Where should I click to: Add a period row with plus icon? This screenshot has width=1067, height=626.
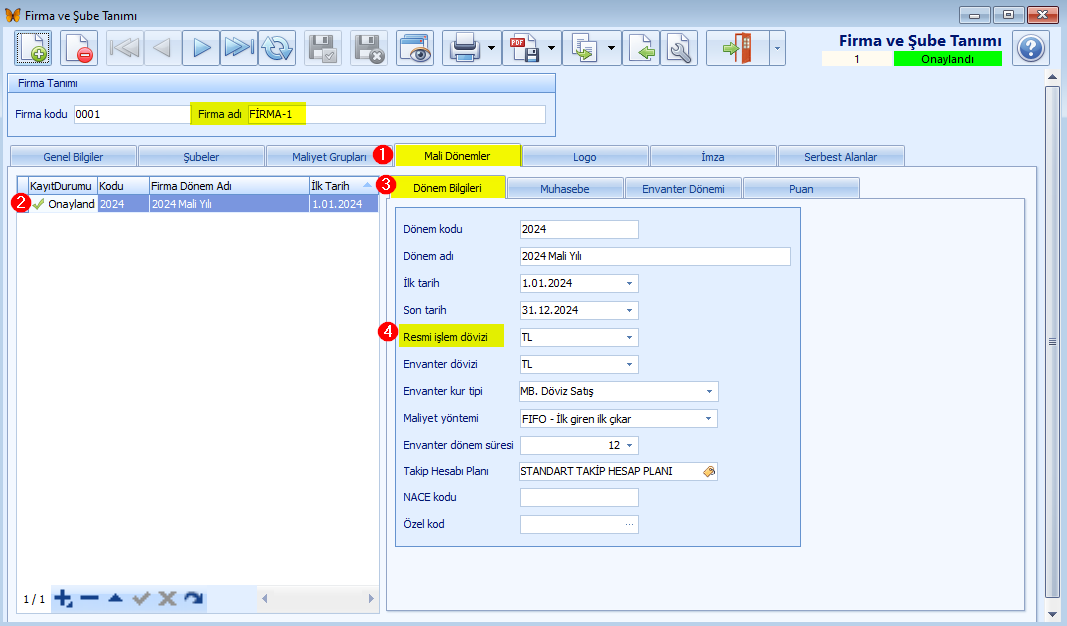pyautogui.click(x=63, y=598)
